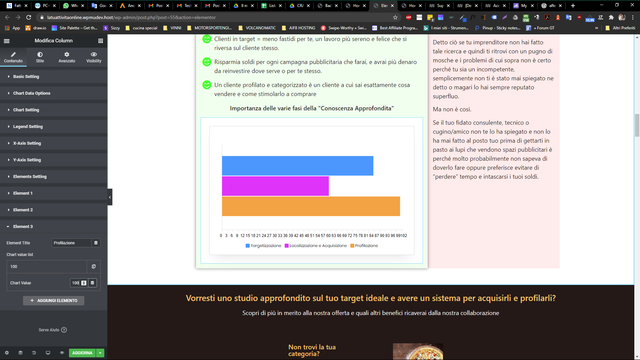Duplicate the chart value item 100

(93, 267)
